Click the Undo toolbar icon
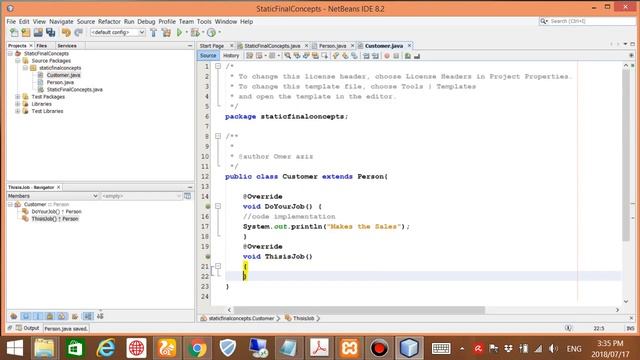Image resolution: width=640 pixels, height=360 pixels. pyautogui.click(x=66, y=32)
